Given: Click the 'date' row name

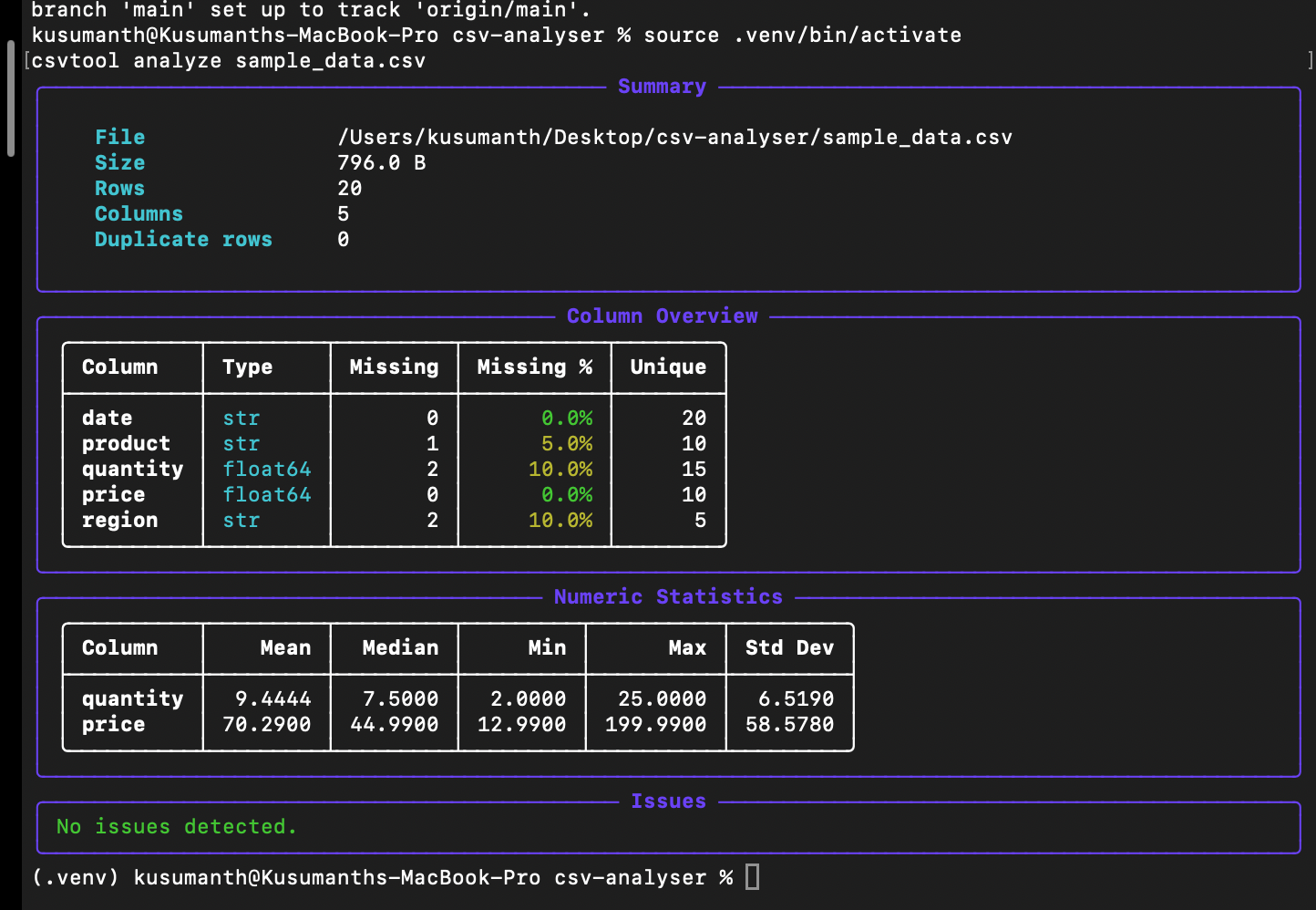Looking at the screenshot, I should click(x=108, y=419).
